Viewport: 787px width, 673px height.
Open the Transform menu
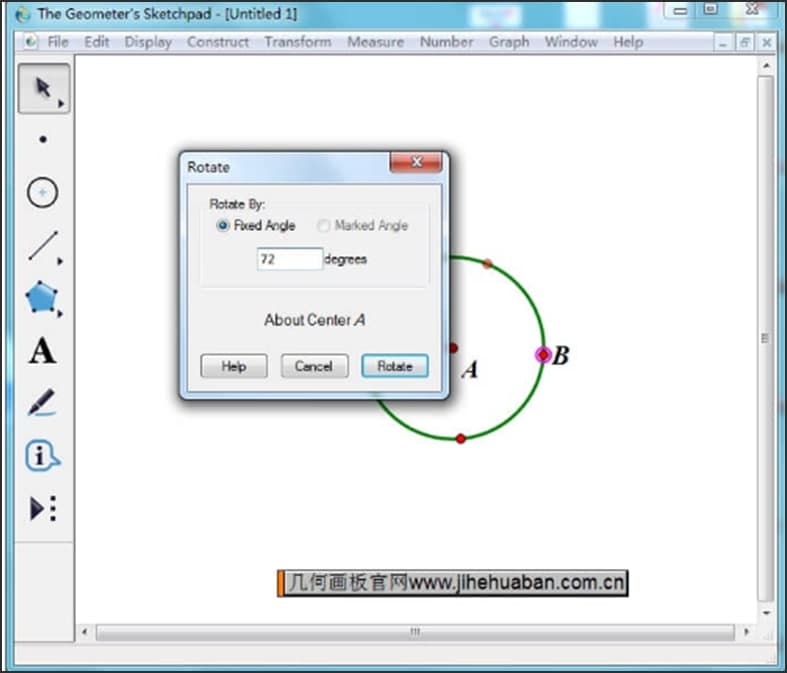[x=297, y=42]
